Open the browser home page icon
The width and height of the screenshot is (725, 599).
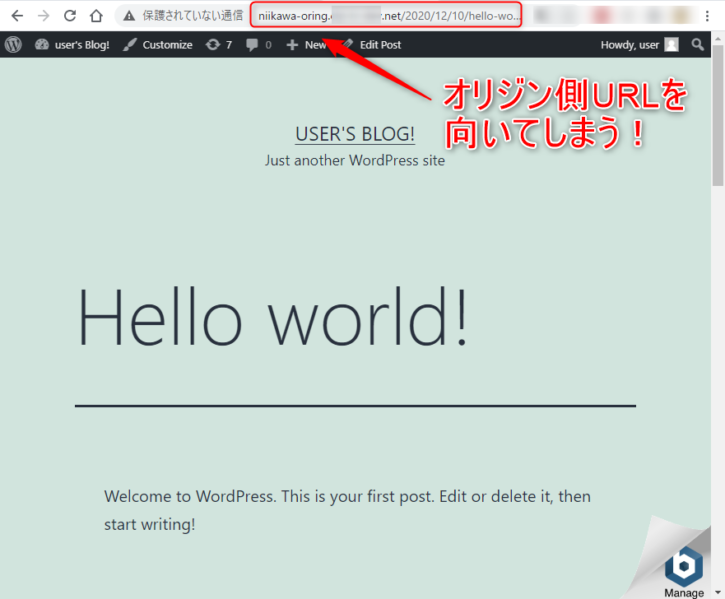[96, 16]
